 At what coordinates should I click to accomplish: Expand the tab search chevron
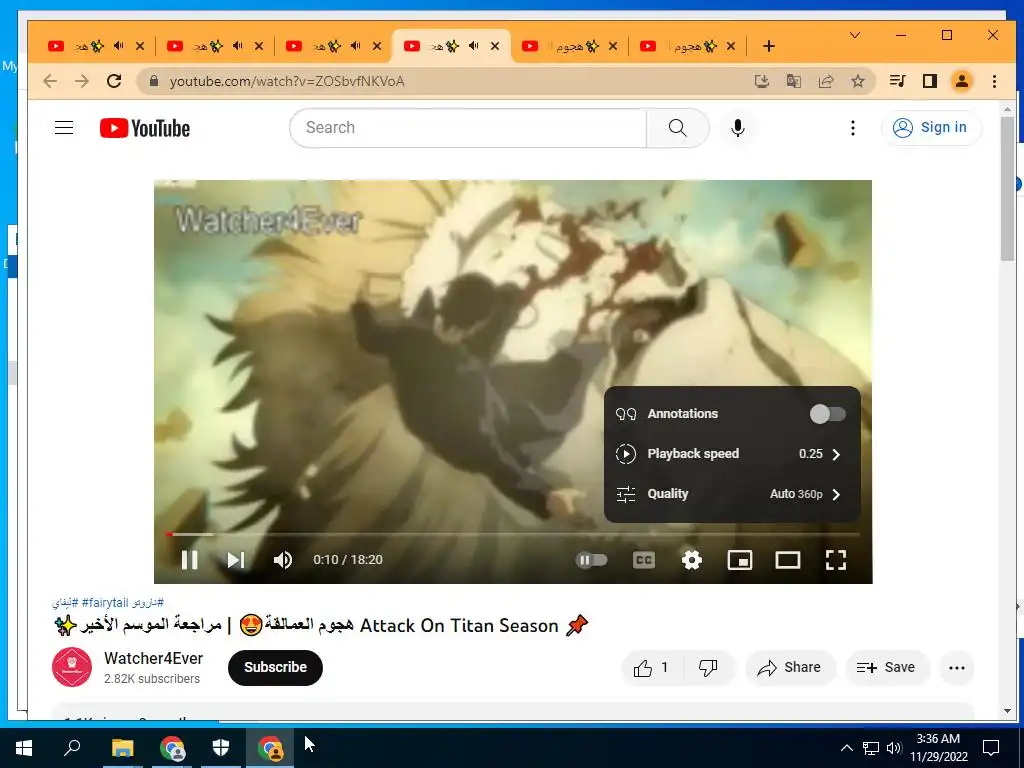[855, 35]
